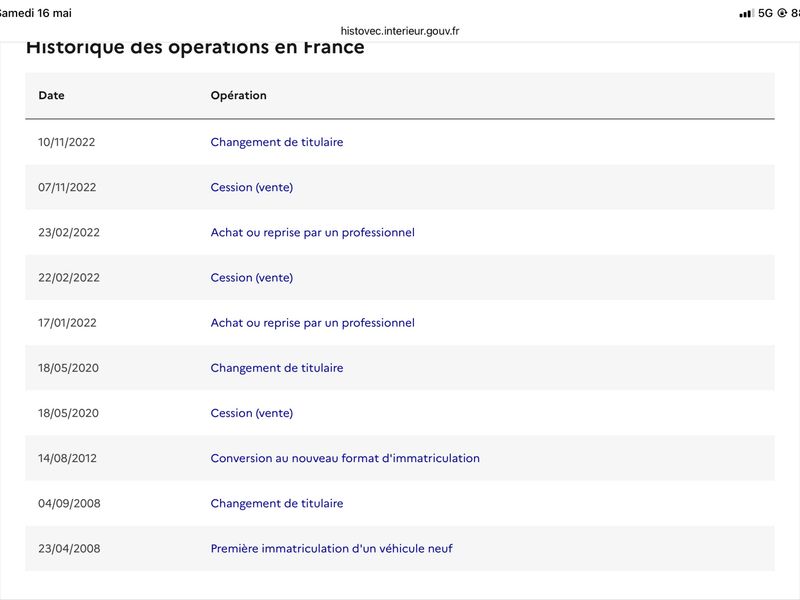Open Conversion au nouveau format d'immatriculation link
800x600 pixels.
tap(345, 458)
